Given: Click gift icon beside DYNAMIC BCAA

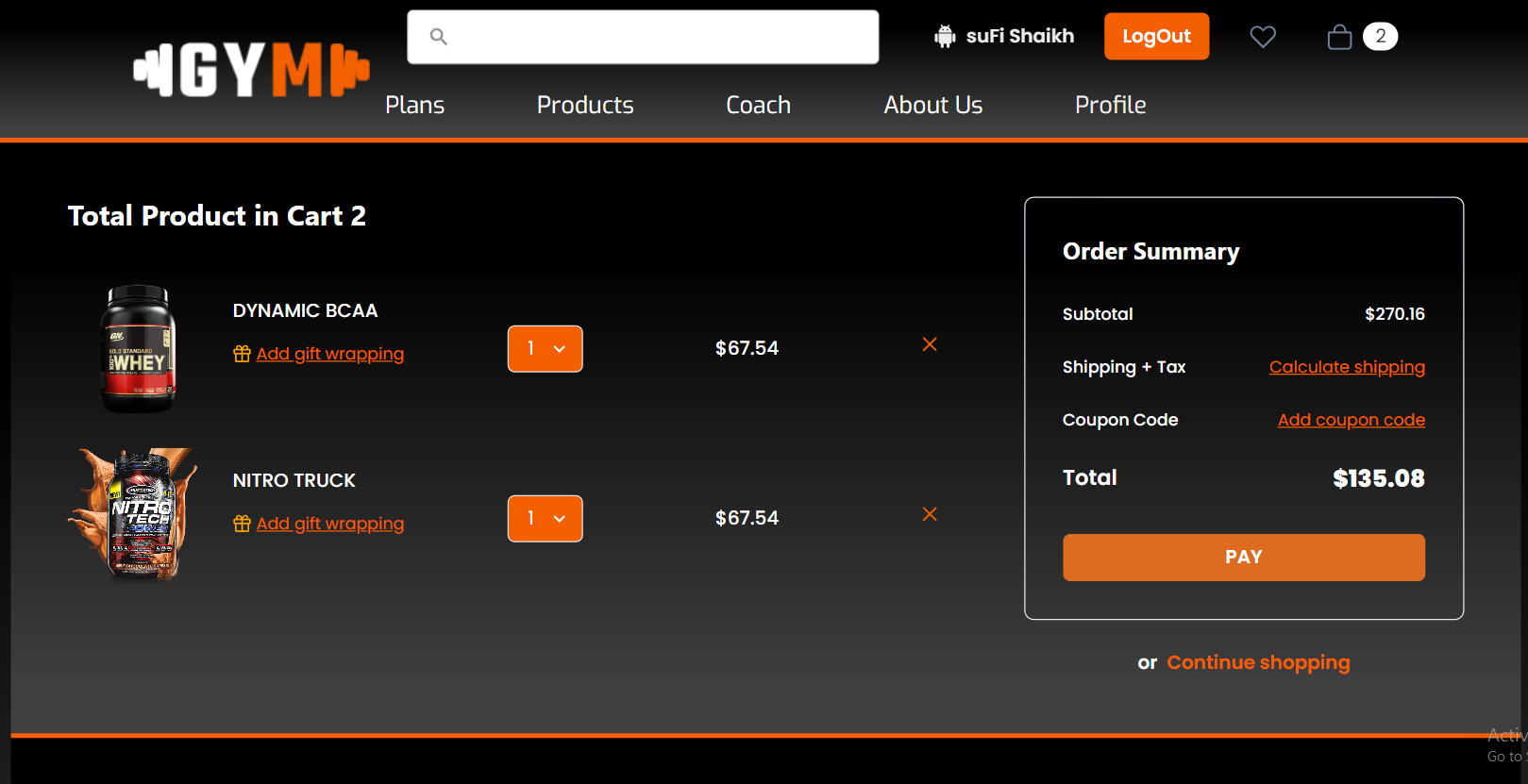Looking at the screenshot, I should 243,354.
